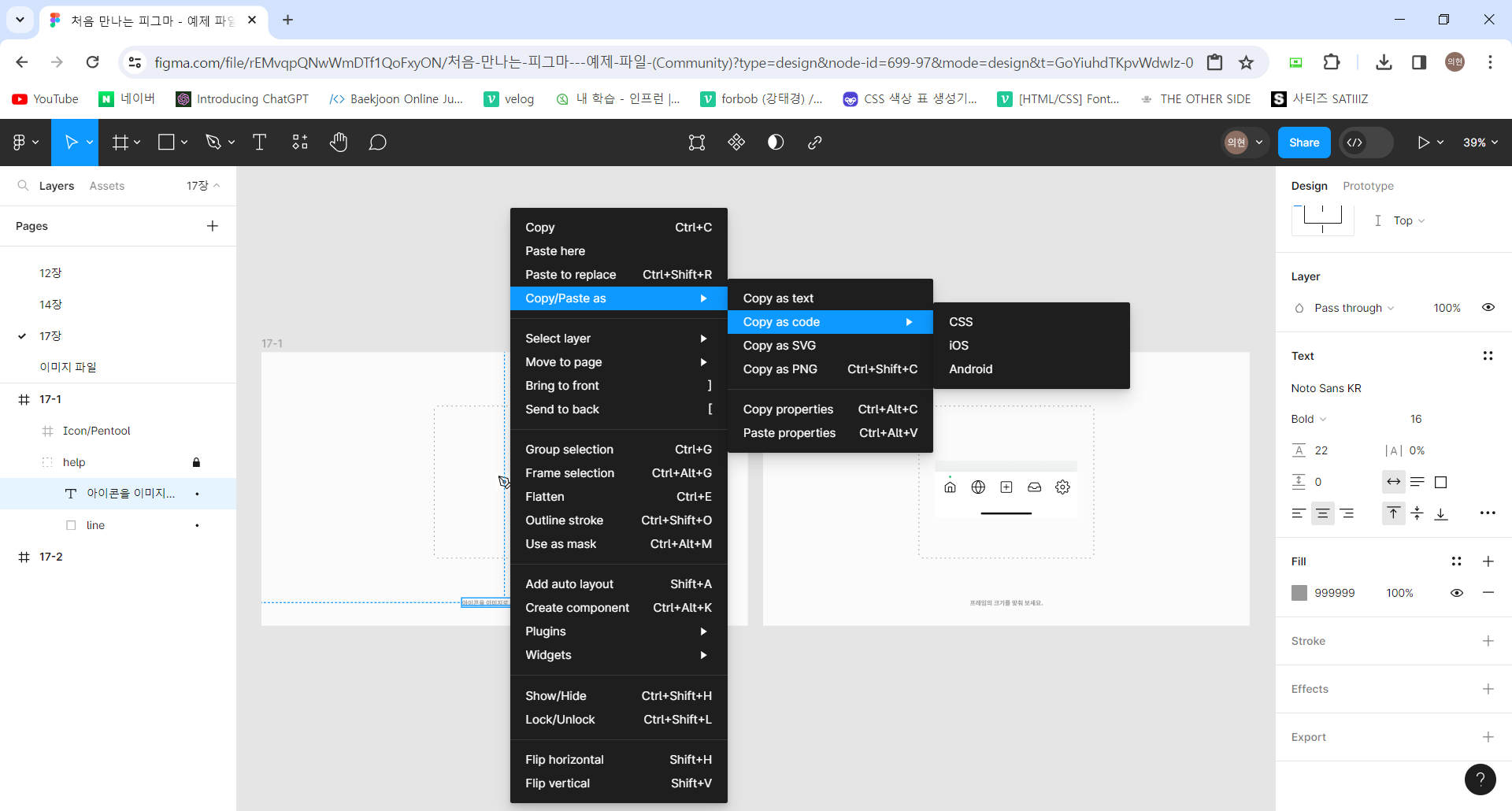Bookmark this page with the star icon
Image resolution: width=1512 pixels, height=811 pixels.
[x=1246, y=62]
